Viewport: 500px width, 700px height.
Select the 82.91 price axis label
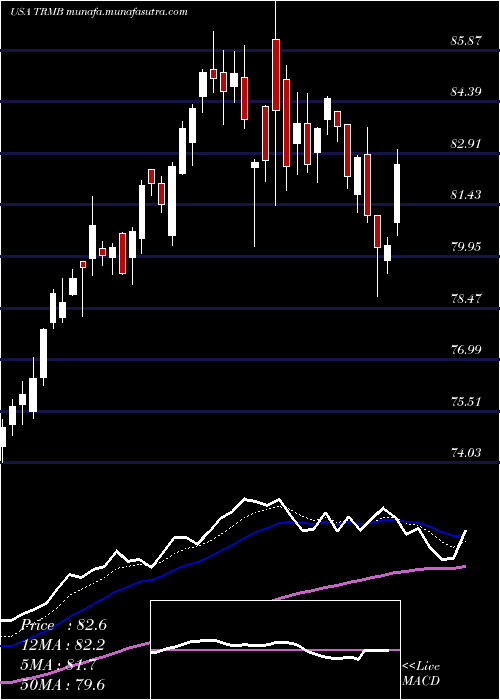(466, 144)
